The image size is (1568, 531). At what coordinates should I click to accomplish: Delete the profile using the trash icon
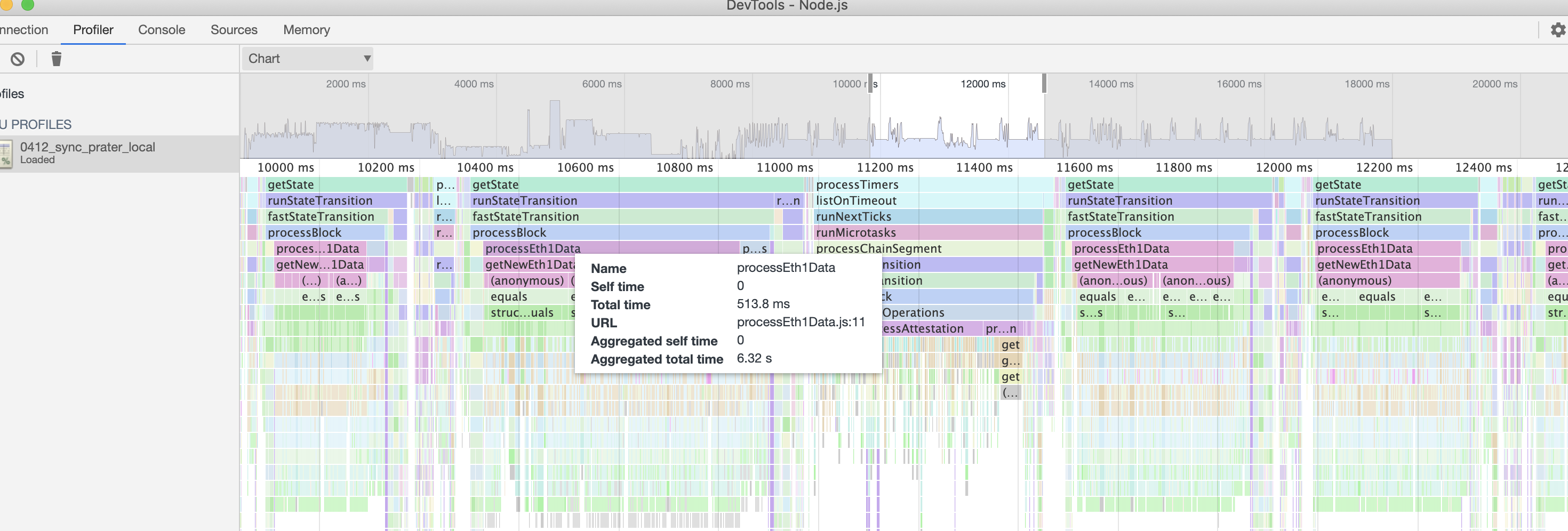pos(57,59)
